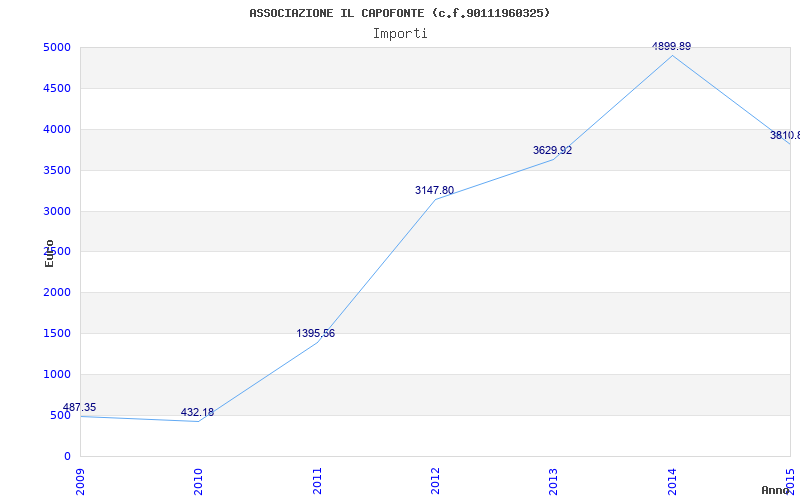Click the 2000 y-axis value
Screen dimensions: 800x500
(x=57, y=292)
